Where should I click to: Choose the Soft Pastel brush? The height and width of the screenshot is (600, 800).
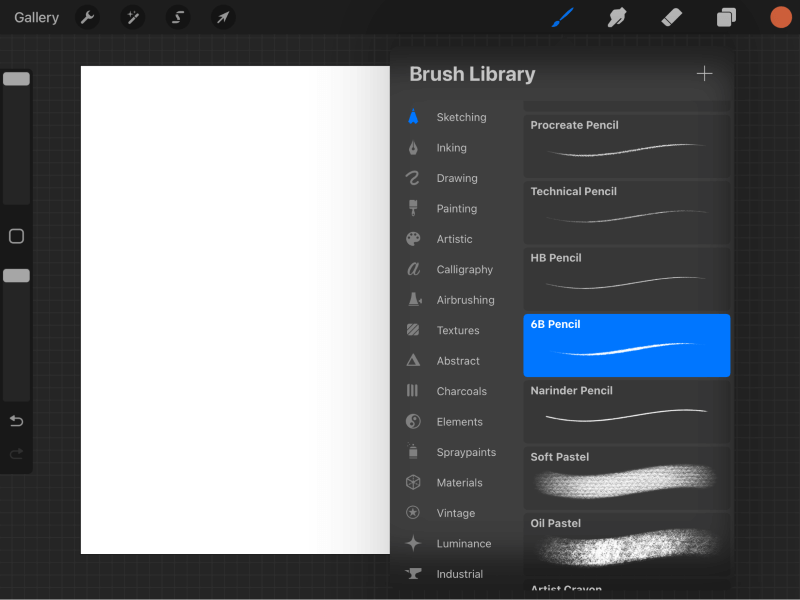click(x=627, y=478)
